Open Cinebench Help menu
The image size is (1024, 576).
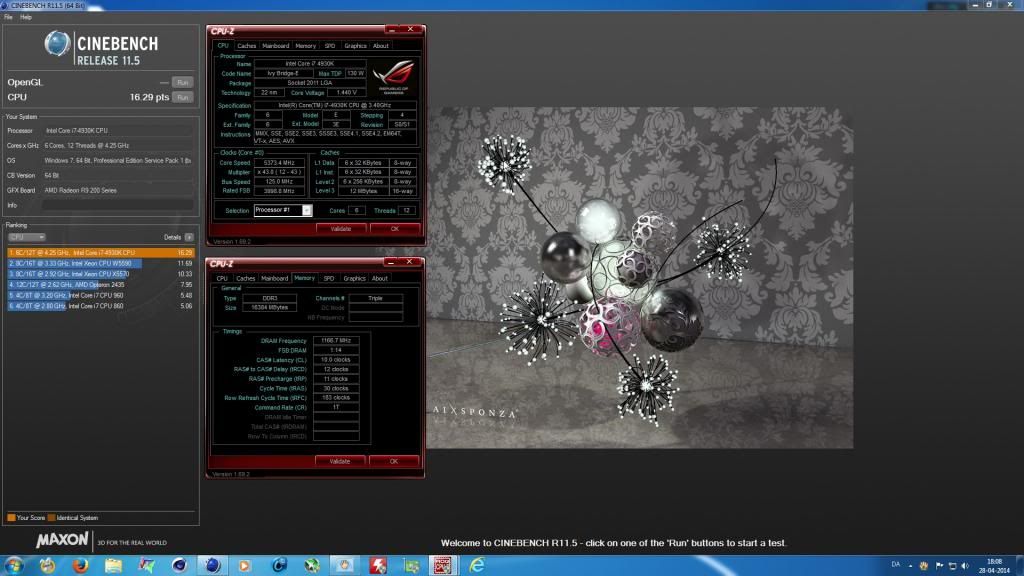(25, 17)
